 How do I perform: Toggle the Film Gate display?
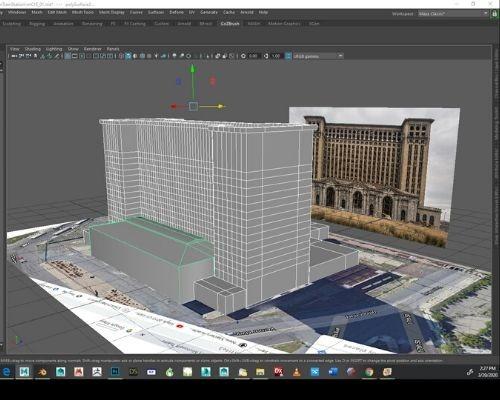(x=75, y=56)
